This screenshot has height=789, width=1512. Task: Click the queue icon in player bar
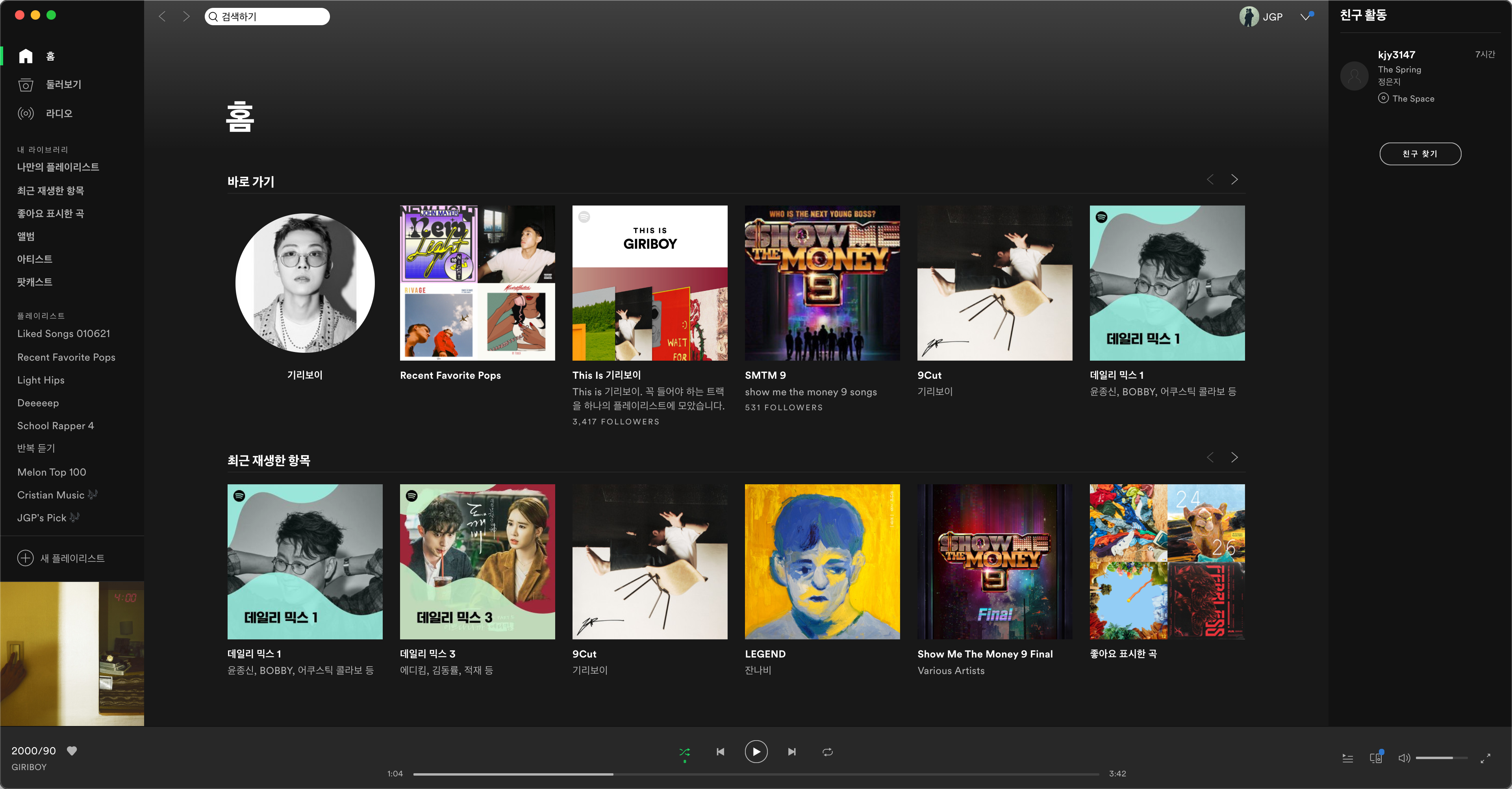[1348, 758]
